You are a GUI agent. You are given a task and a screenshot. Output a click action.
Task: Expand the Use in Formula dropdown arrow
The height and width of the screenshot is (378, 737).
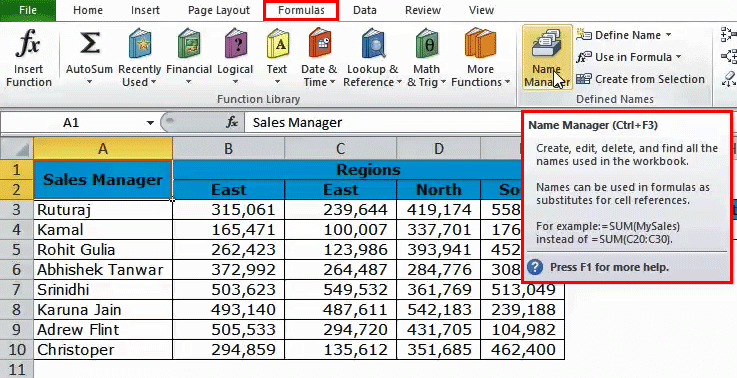(x=678, y=57)
